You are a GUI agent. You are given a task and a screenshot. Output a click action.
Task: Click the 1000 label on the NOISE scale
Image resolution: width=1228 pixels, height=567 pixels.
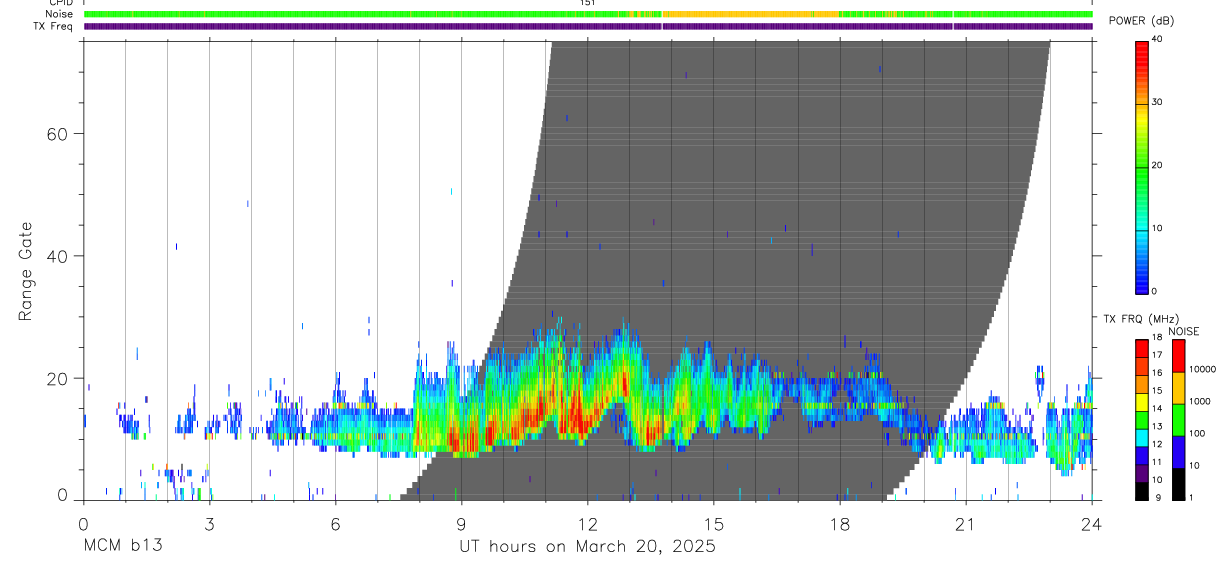coord(1200,402)
